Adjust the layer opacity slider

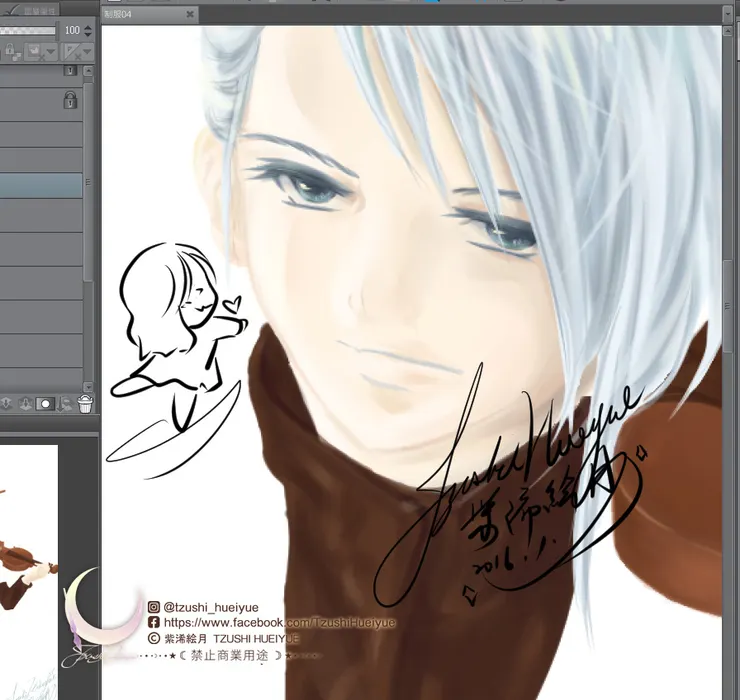click(28, 31)
